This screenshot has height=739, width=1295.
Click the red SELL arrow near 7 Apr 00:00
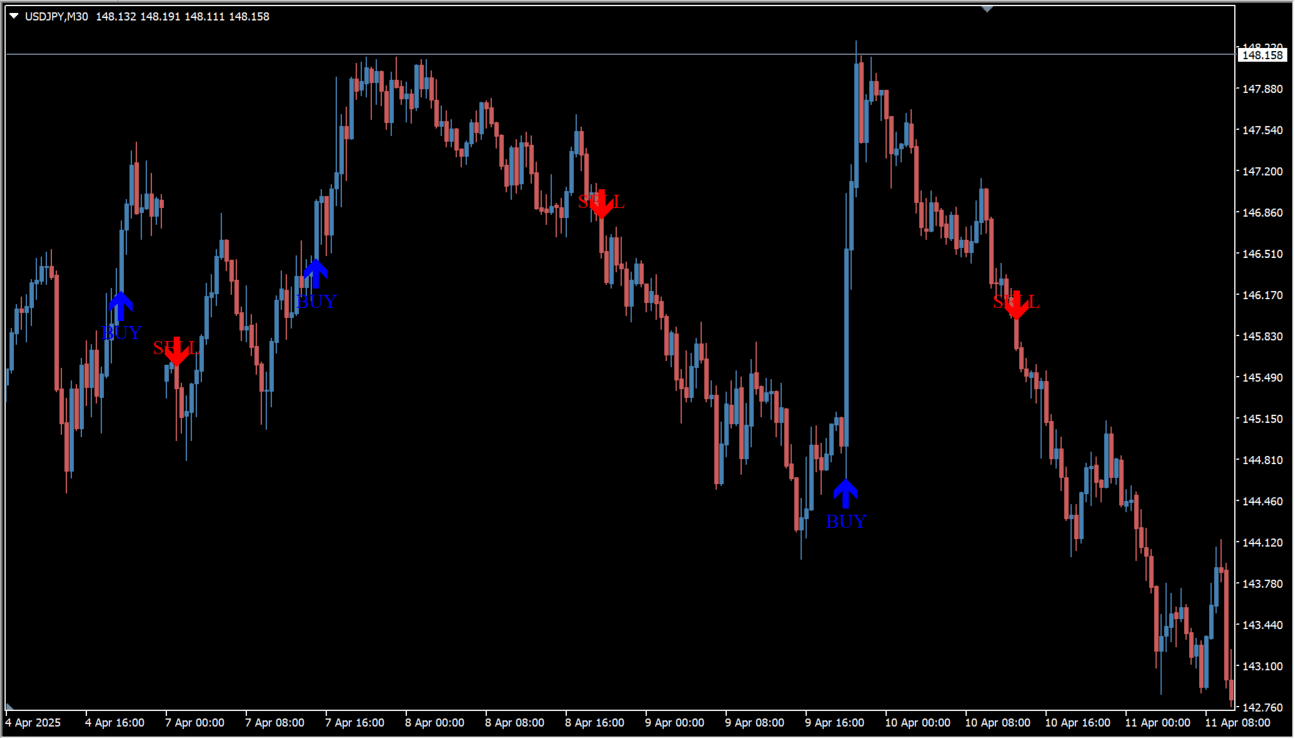coord(177,351)
